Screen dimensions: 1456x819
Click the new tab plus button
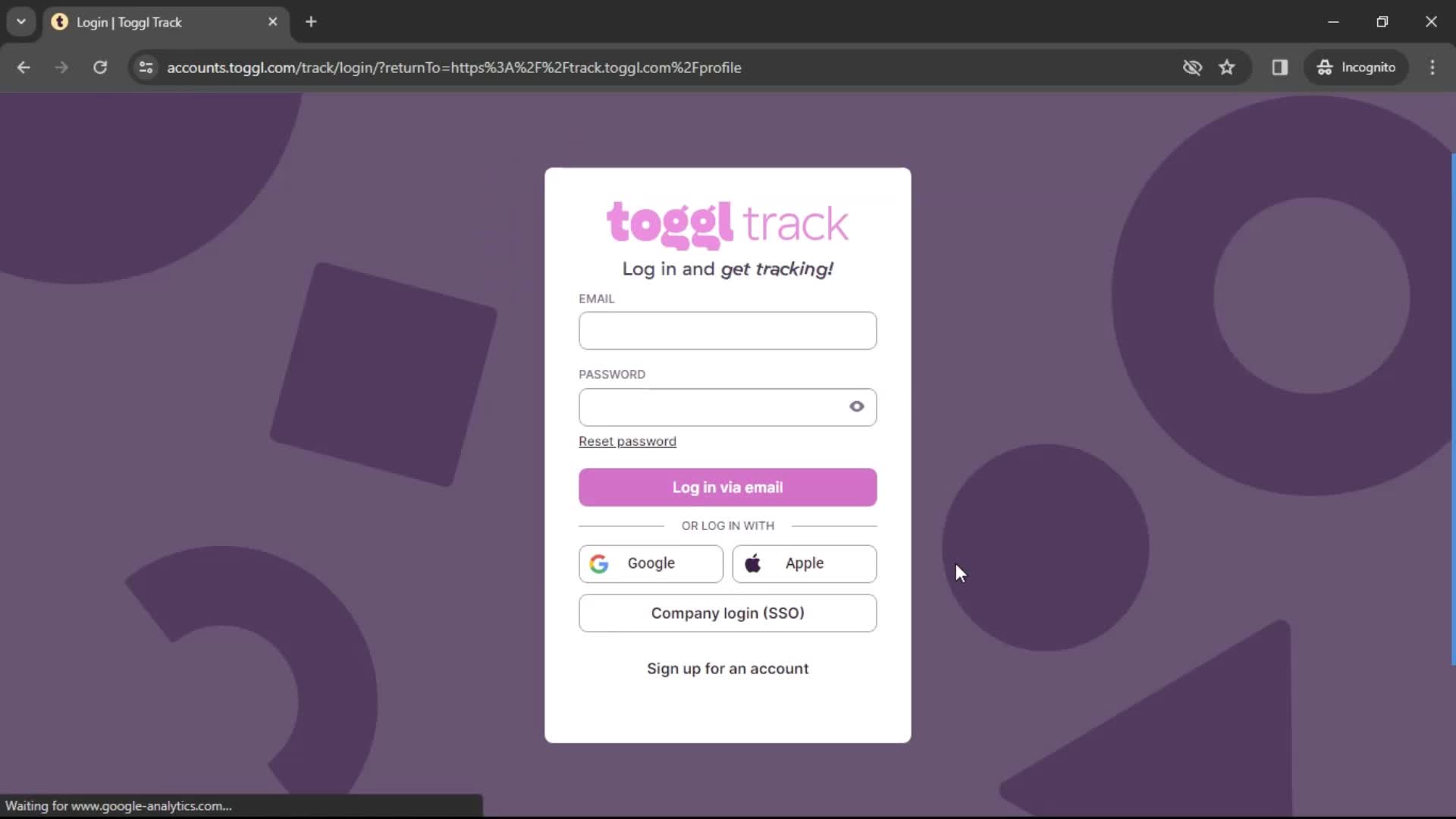(312, 22)
